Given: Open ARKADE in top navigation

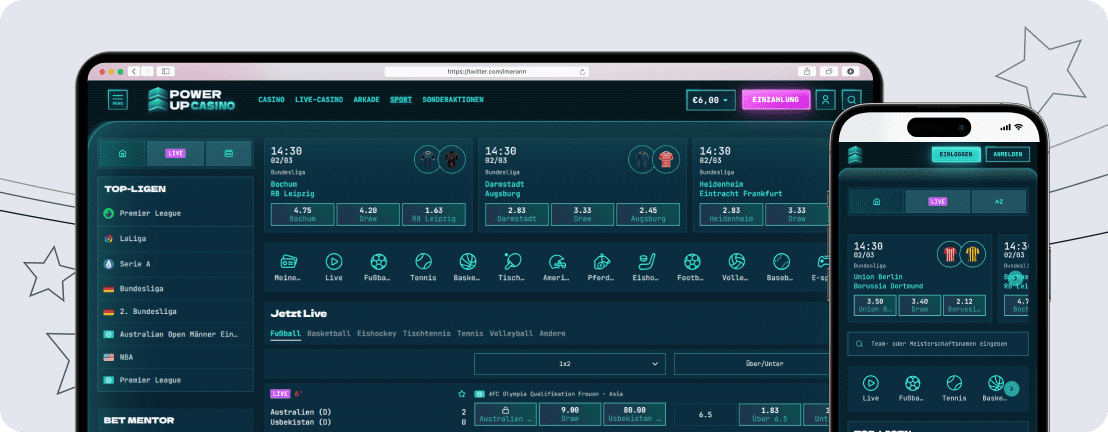Looking at the screenshot, I should point(367,100).
